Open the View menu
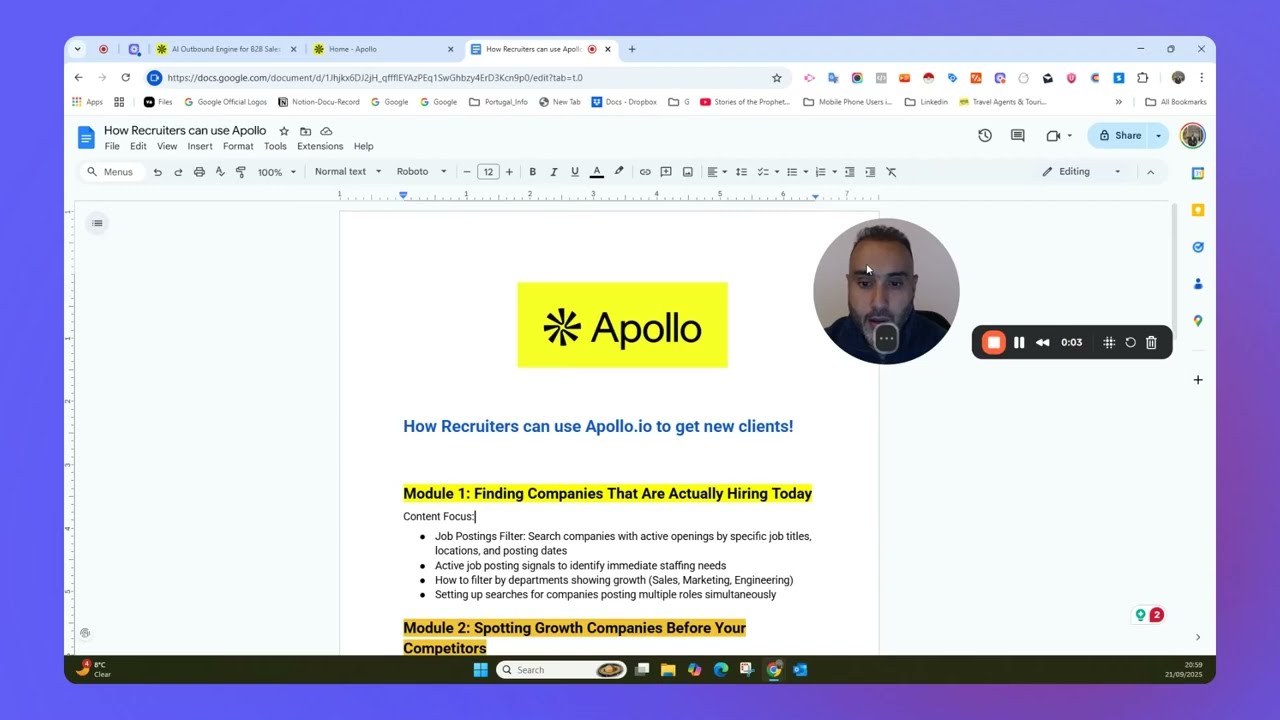Image resolution: width=1280 pixels, height=720 pixels. [x=167, y=146]
